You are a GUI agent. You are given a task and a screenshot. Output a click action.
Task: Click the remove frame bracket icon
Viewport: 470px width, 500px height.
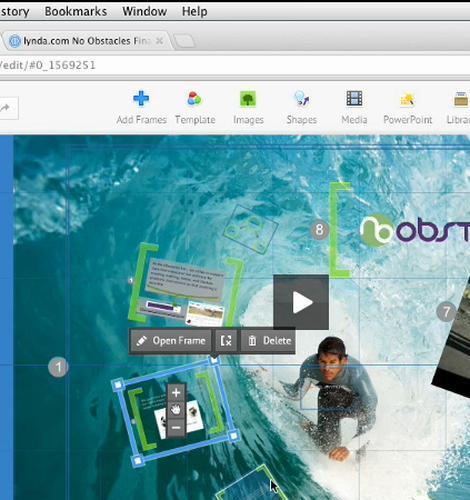(226, 341)
